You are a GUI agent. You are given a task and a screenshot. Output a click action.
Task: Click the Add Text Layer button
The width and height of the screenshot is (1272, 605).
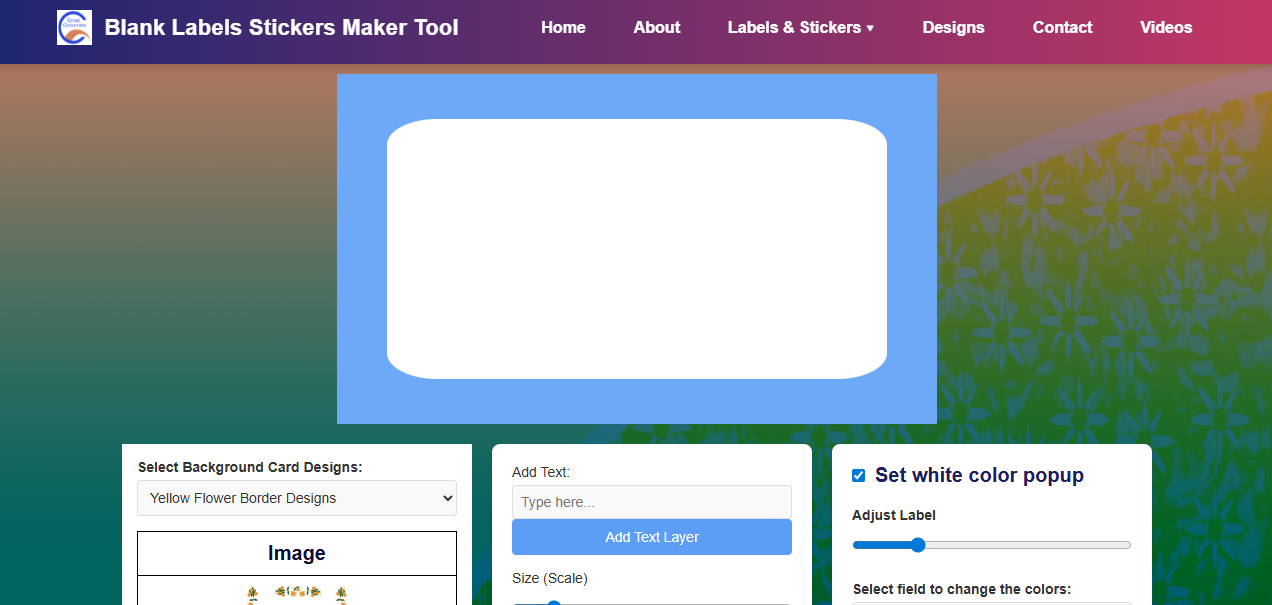(x=652, y=537)
